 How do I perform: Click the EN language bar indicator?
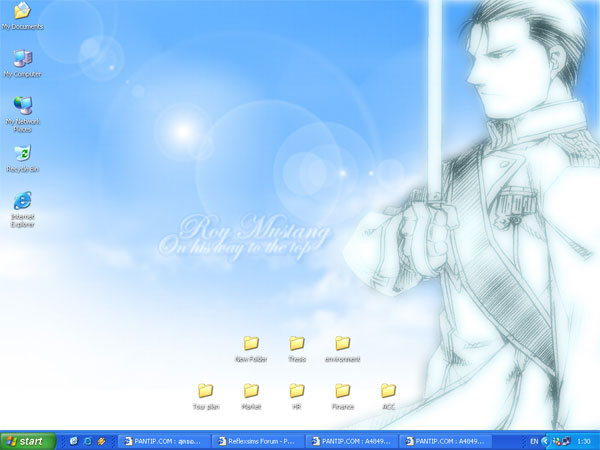[x=534, y=442]
